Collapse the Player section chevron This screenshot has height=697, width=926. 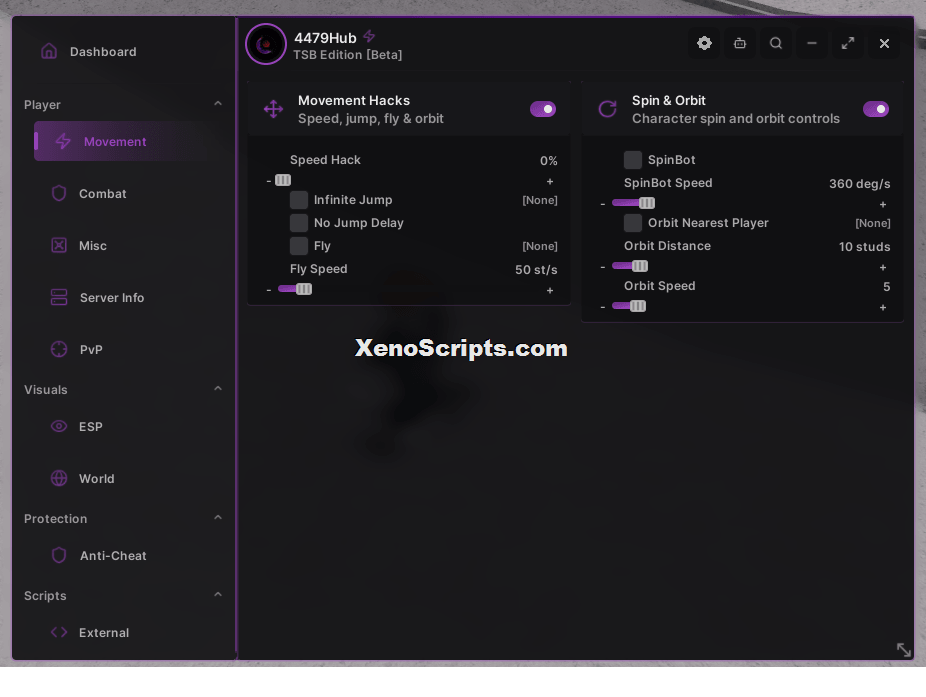pyautogui.click(x=218, y=103)
